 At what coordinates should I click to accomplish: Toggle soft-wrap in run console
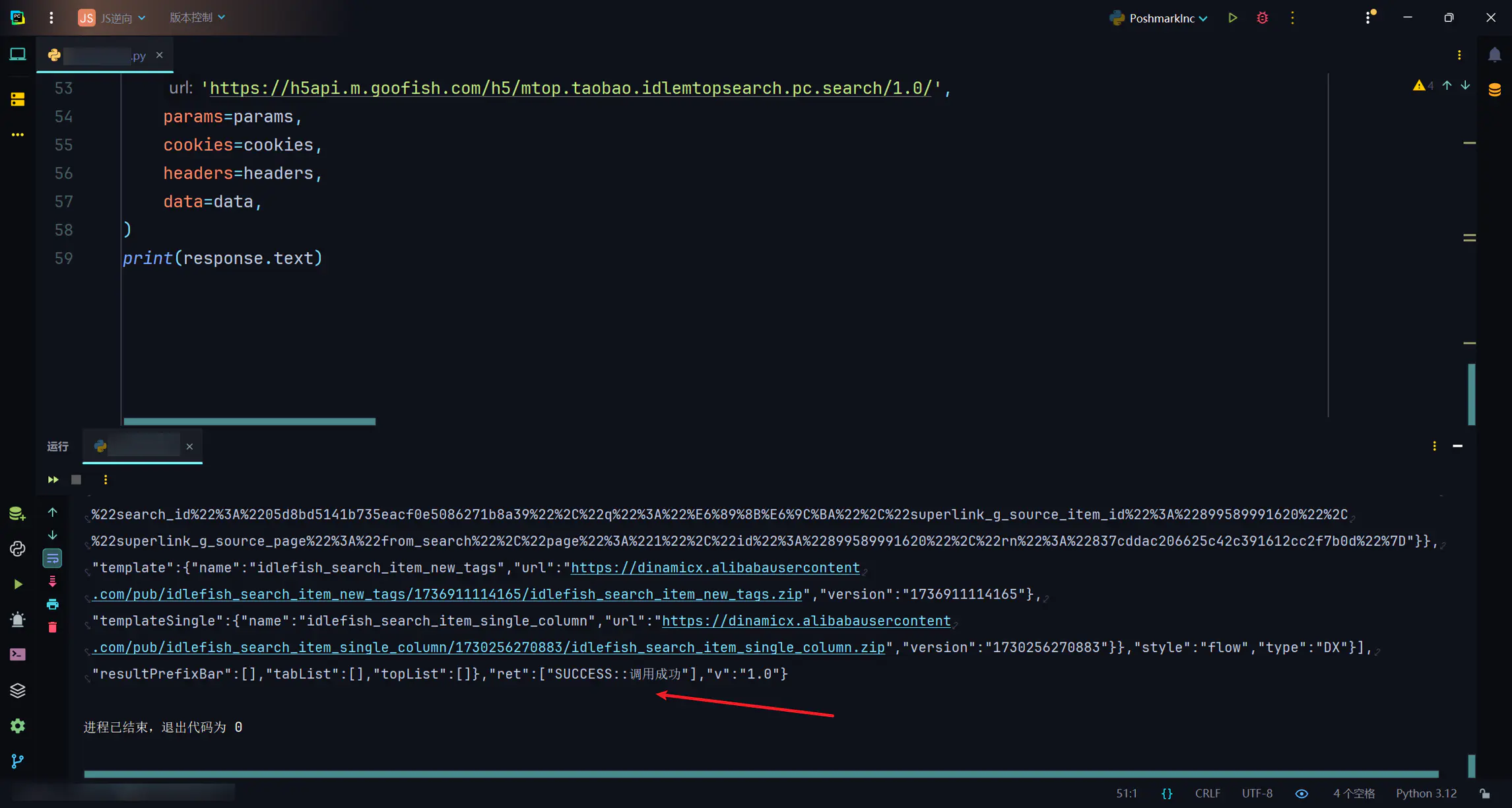[53, 558]
